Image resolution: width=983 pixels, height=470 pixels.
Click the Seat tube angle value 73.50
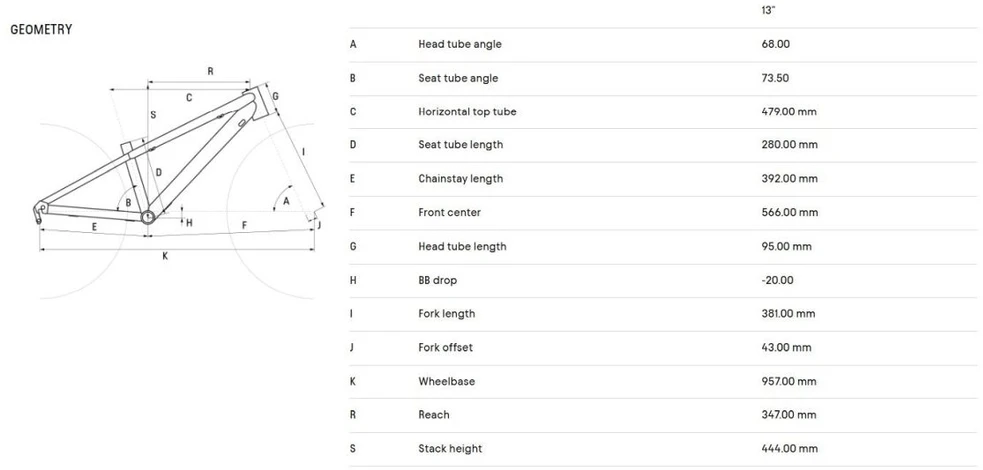(775, 78)
